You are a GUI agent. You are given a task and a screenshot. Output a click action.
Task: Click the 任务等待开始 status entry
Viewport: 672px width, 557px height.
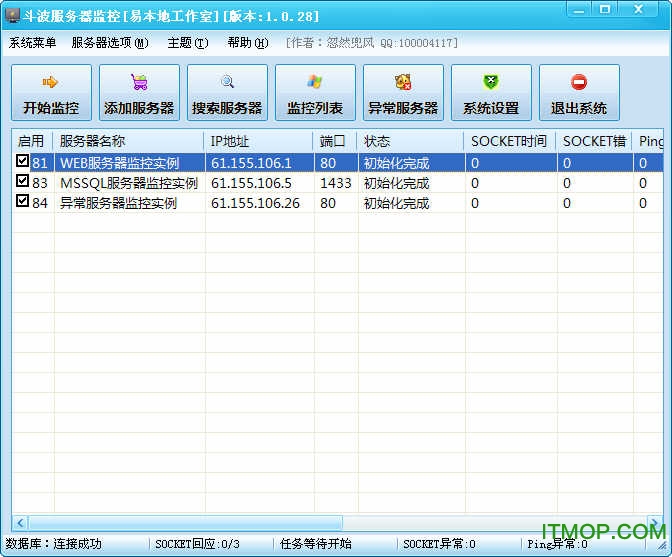pos(316,544)
